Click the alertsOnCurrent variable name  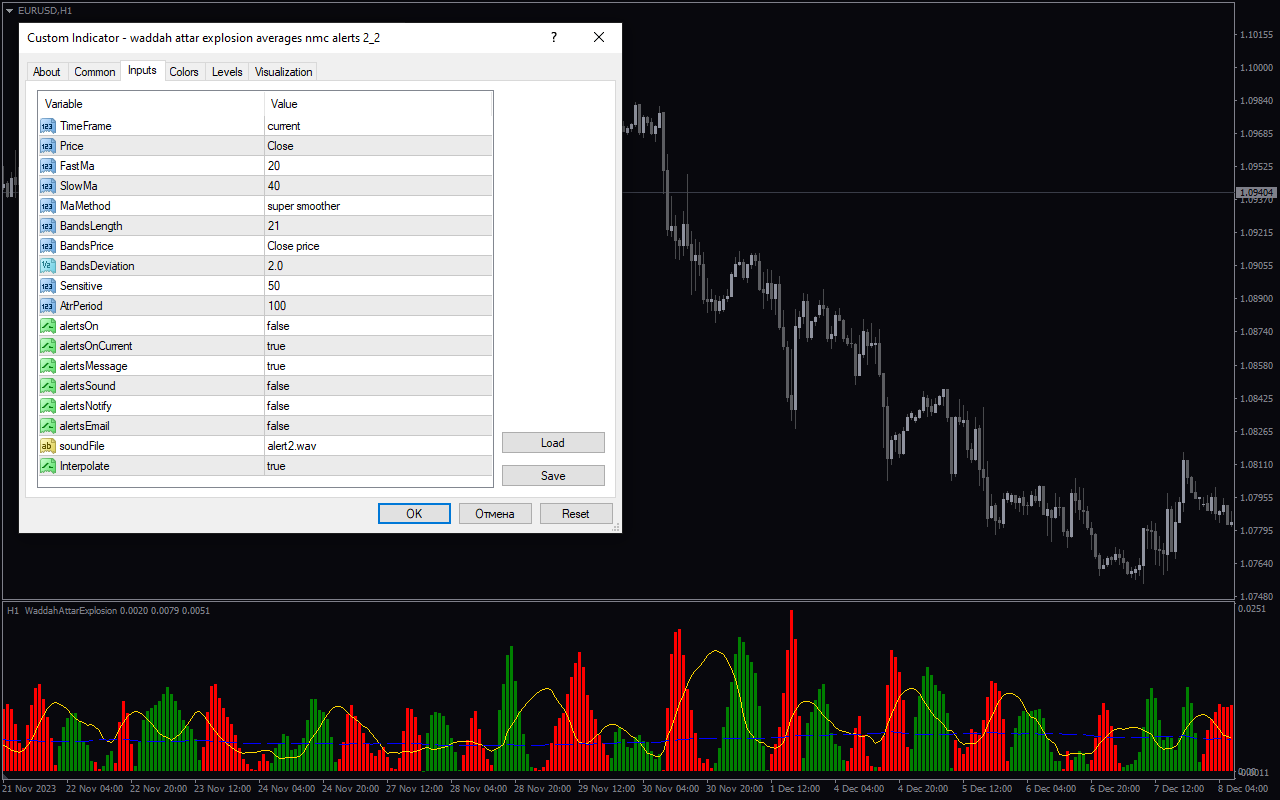point(96,346)
